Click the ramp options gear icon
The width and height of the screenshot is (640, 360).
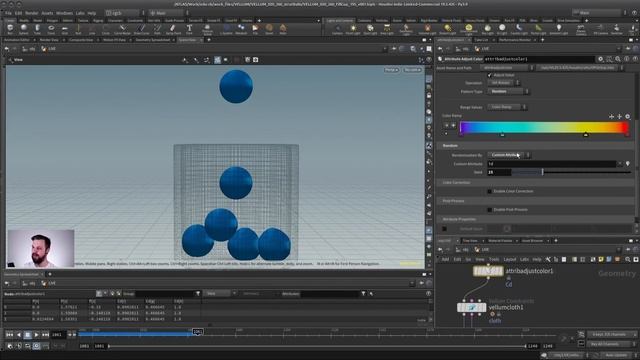point(628,117)
